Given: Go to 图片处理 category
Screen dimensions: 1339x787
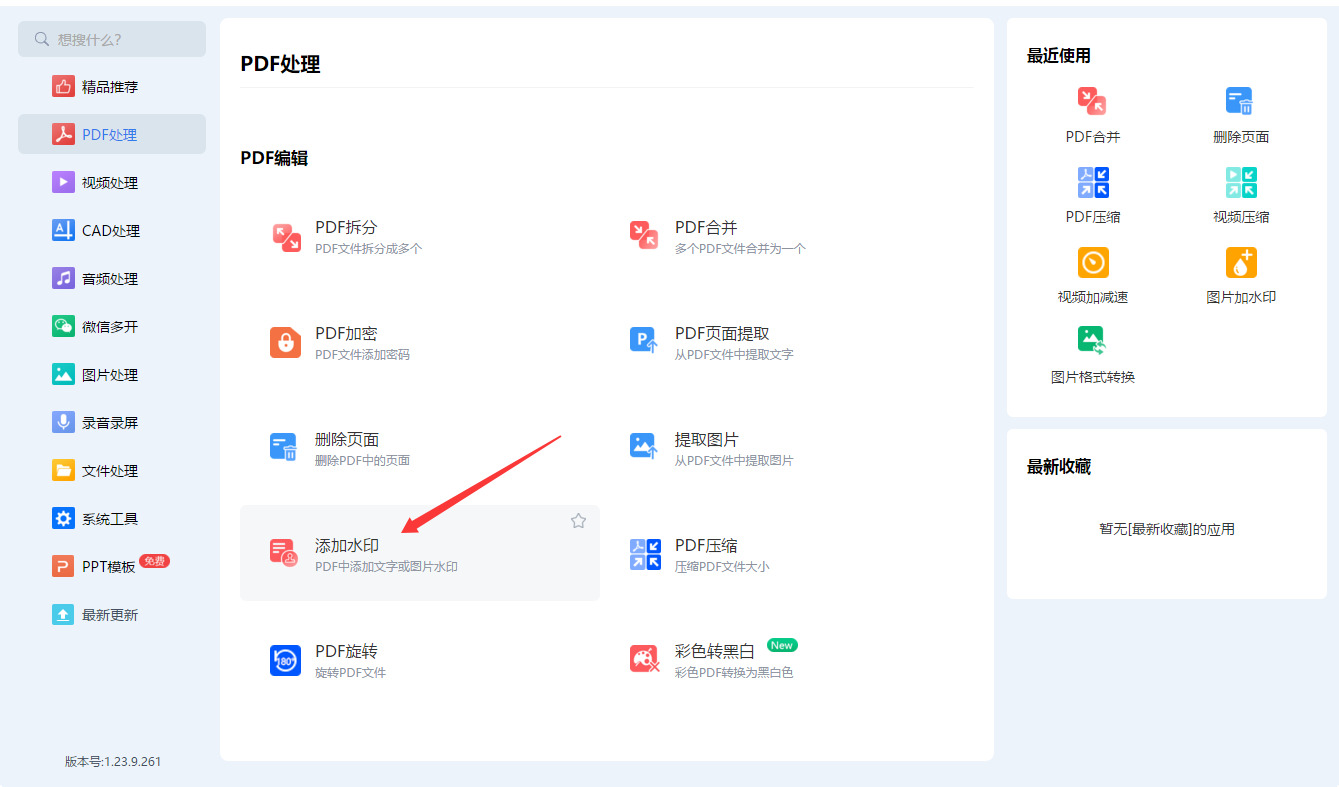Looking at the screenshot, I should (x=112, y=375).
